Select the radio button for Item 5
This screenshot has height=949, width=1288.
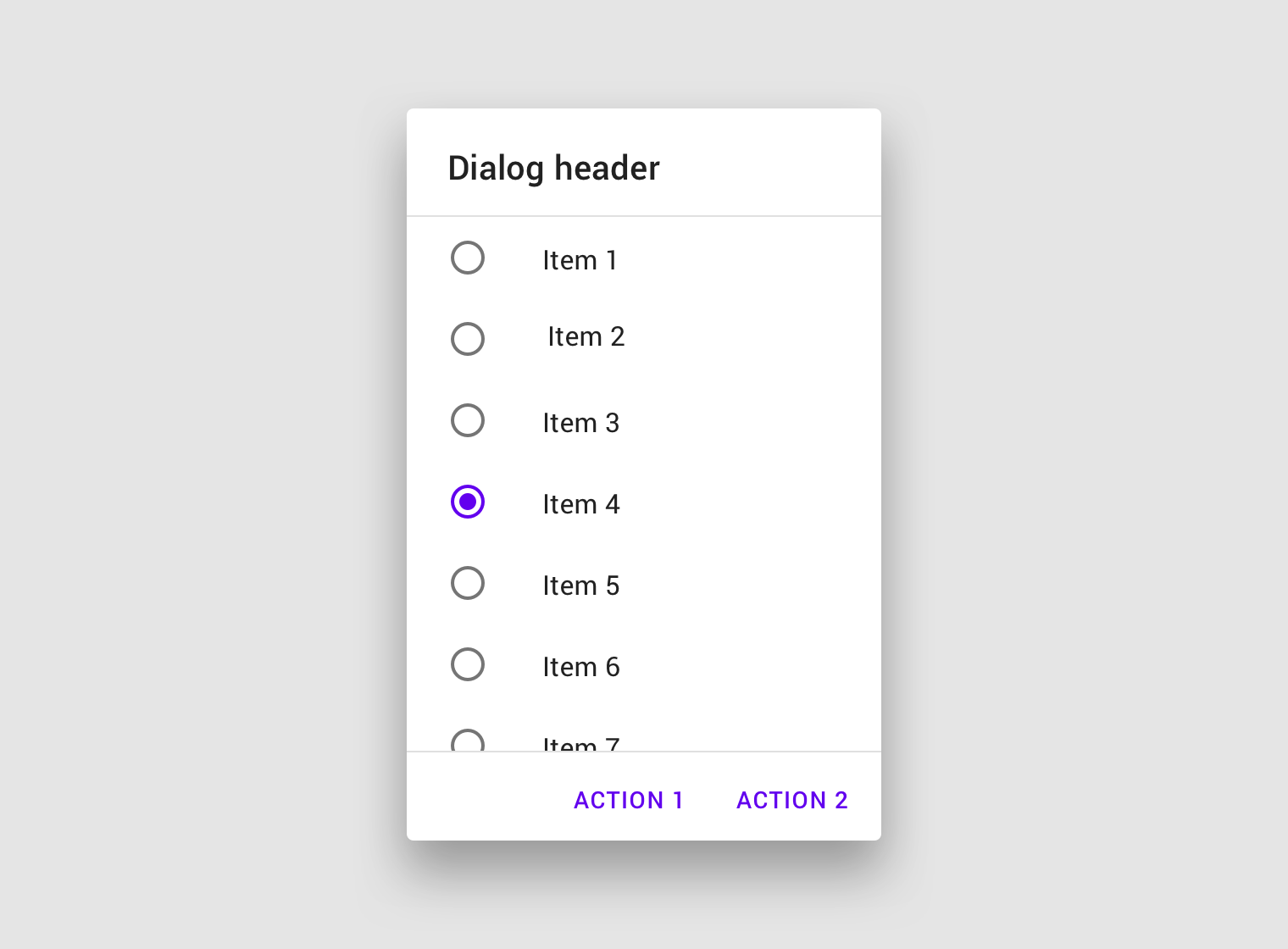coord(468,583)
